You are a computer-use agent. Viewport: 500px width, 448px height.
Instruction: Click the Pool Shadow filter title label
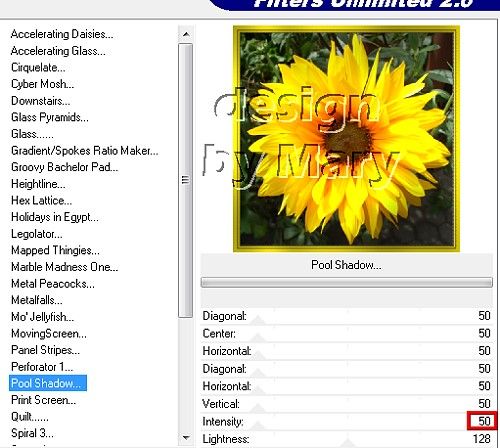(346, 265)
